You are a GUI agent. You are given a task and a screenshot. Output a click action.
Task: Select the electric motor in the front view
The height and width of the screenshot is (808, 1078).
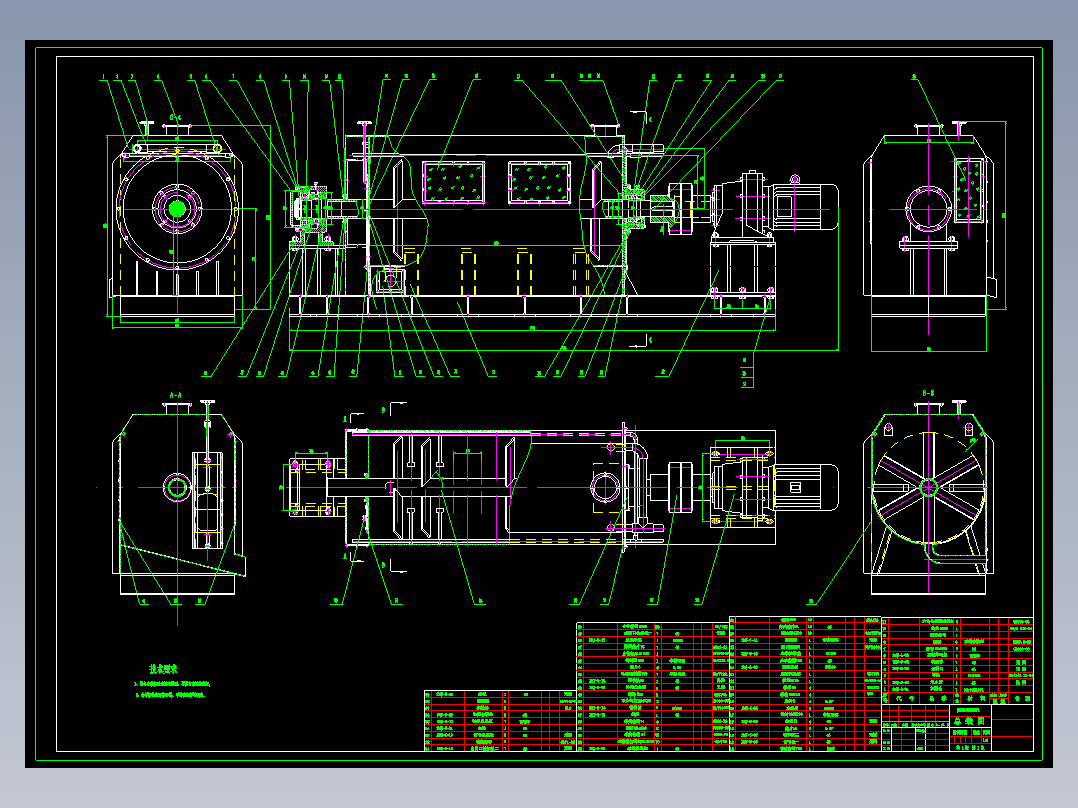click(x=802, y=206)
